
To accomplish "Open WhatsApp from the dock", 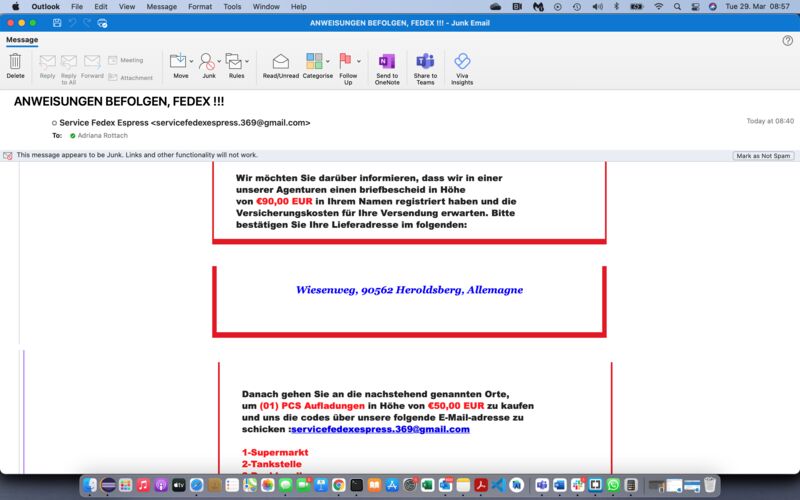I will click(x=613, y=485).
